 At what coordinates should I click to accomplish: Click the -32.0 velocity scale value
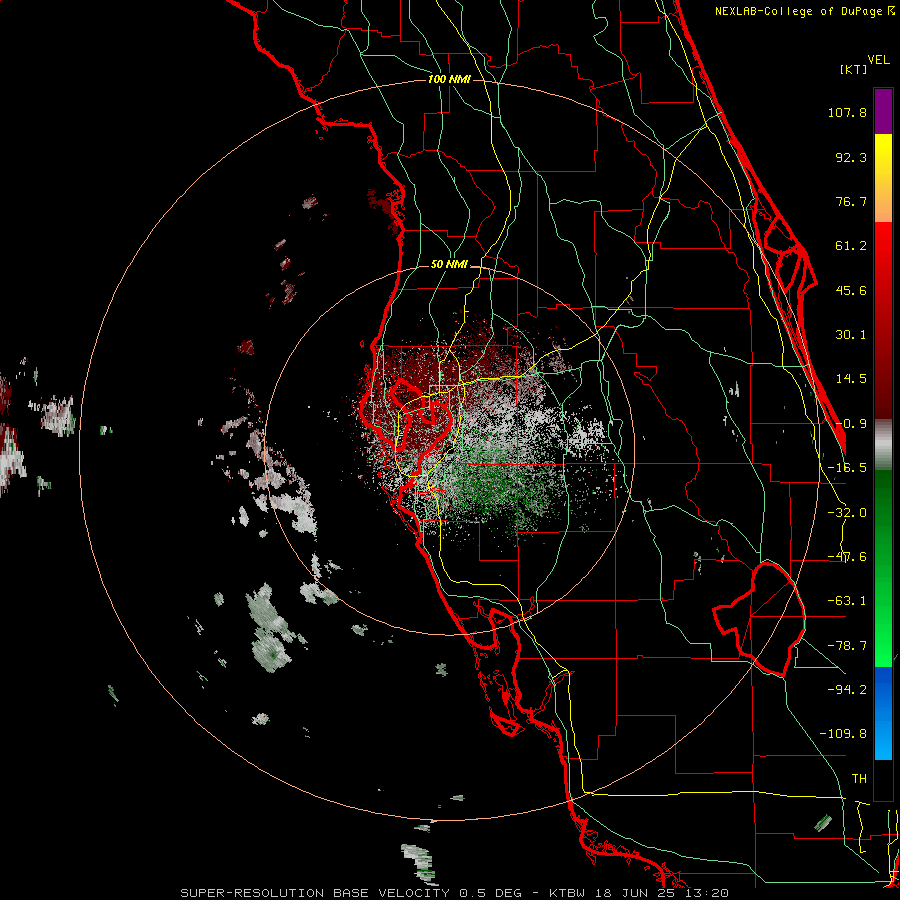847,513
